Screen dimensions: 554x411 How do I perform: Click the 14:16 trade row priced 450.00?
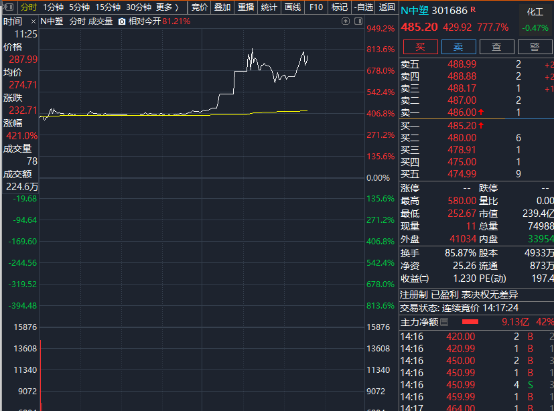click(476, 360)
